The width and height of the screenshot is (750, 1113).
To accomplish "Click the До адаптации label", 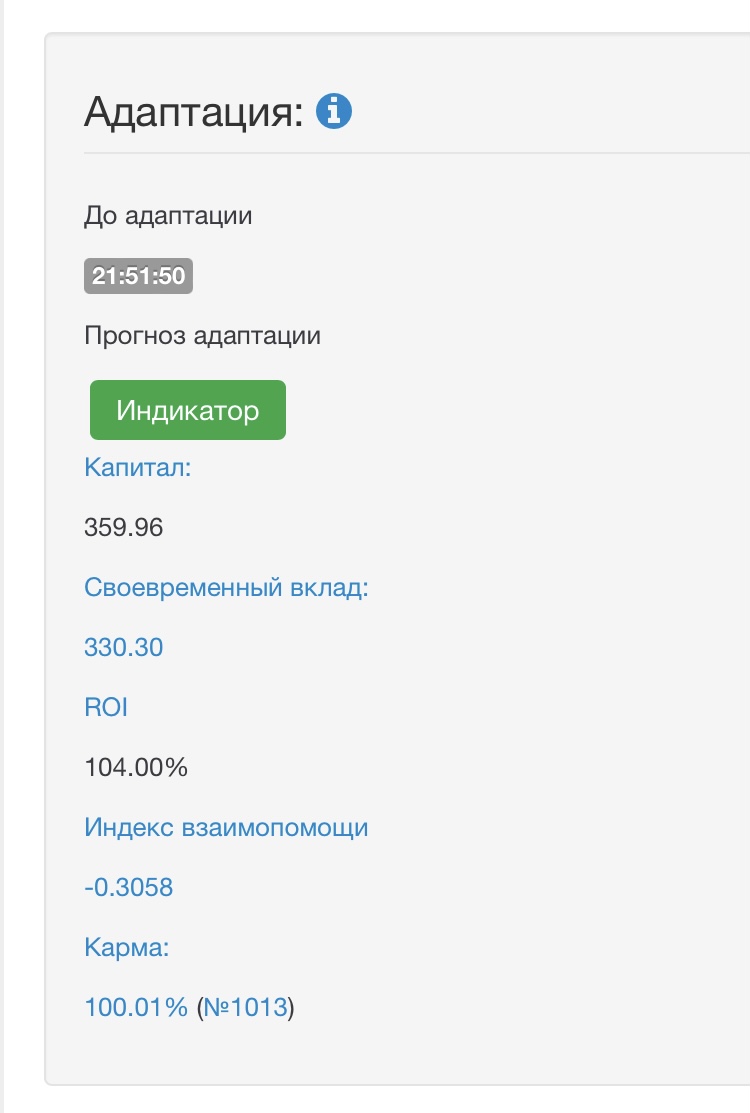I will [x=167, y=215].
